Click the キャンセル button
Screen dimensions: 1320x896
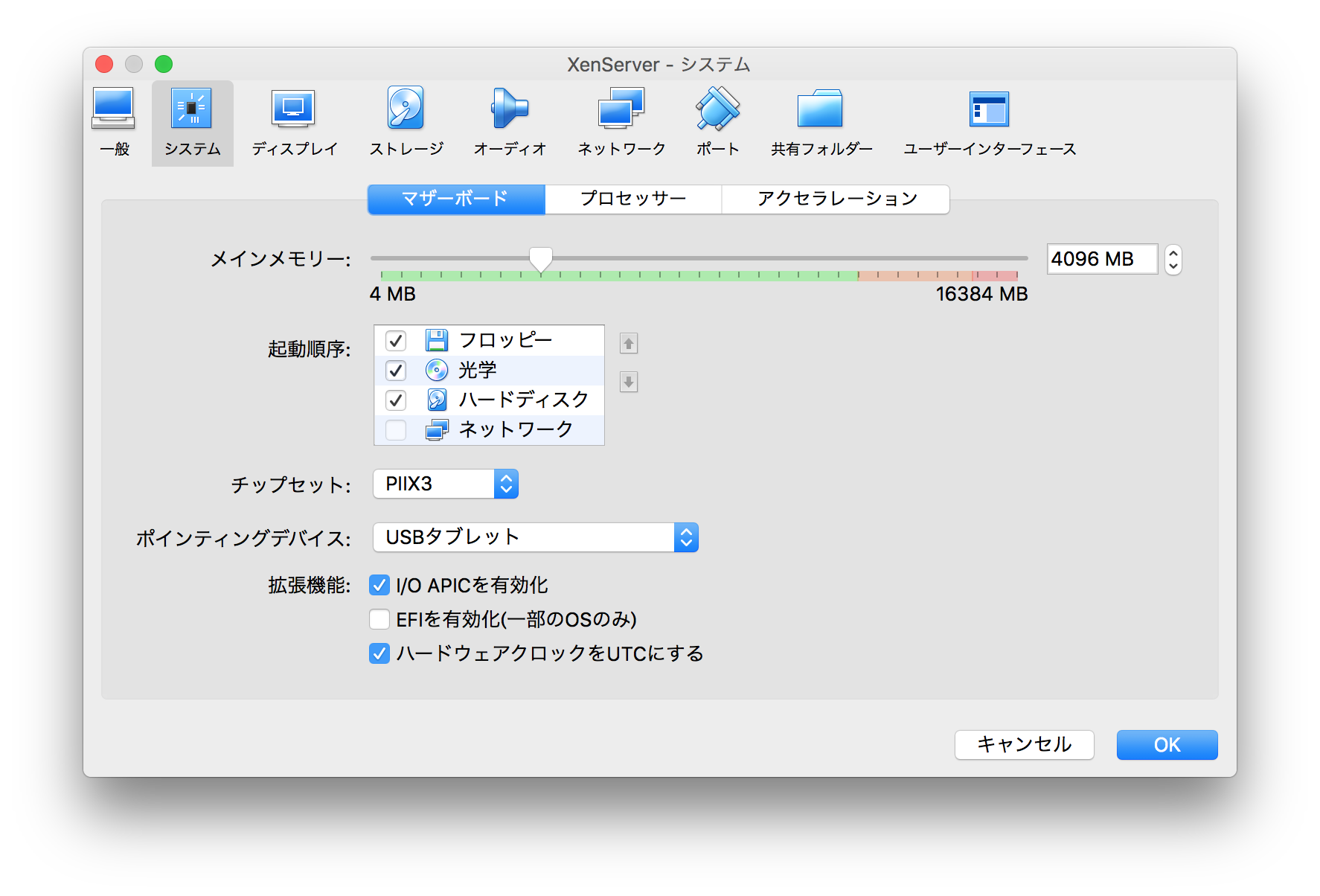click(x=1025, y=745)
